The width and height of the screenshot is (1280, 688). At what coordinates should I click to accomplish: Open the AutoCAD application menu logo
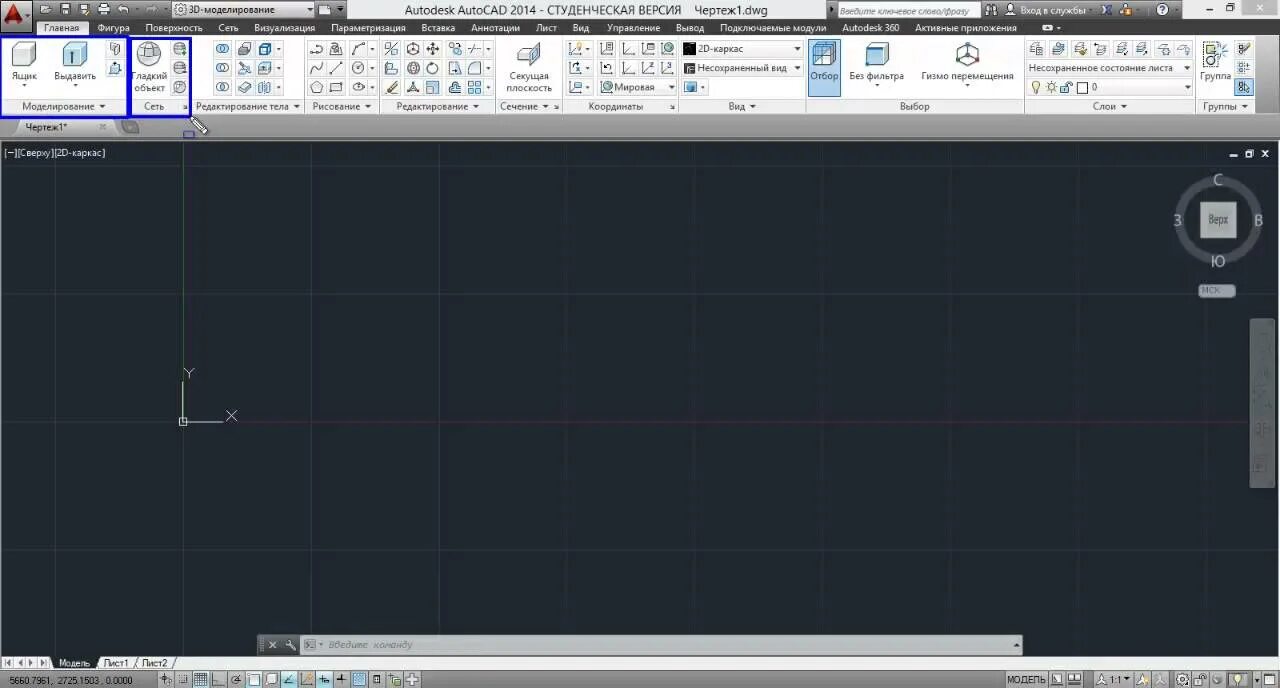click(16, 15)
